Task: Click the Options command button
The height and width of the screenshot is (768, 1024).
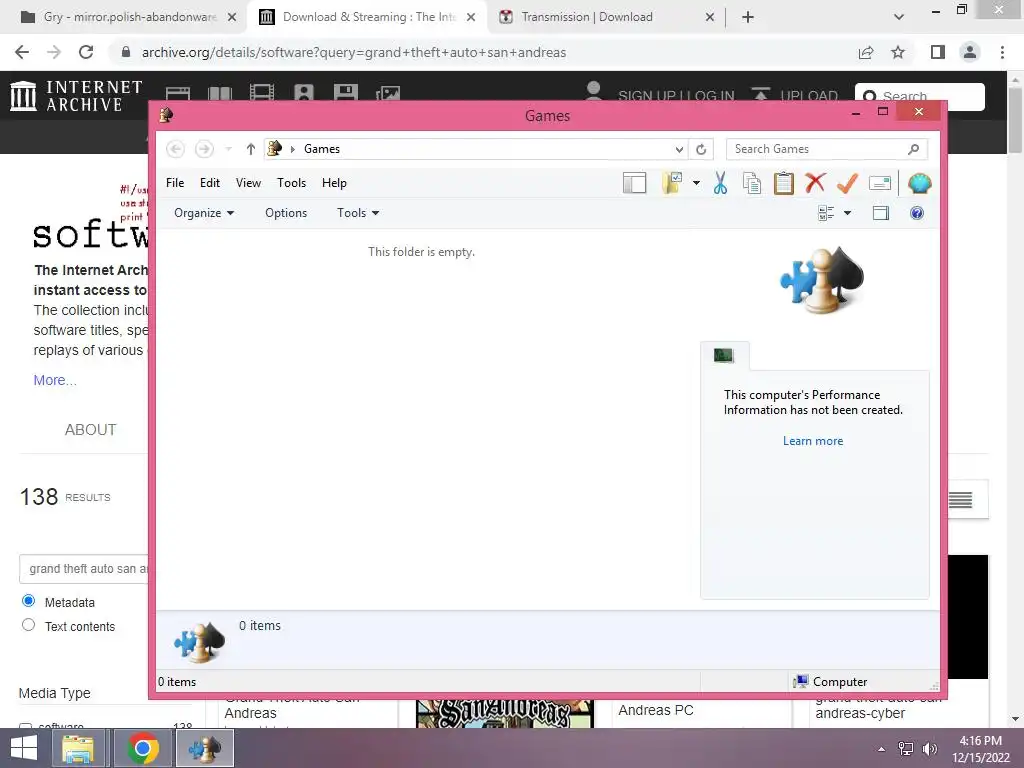Action: [286, 213]
